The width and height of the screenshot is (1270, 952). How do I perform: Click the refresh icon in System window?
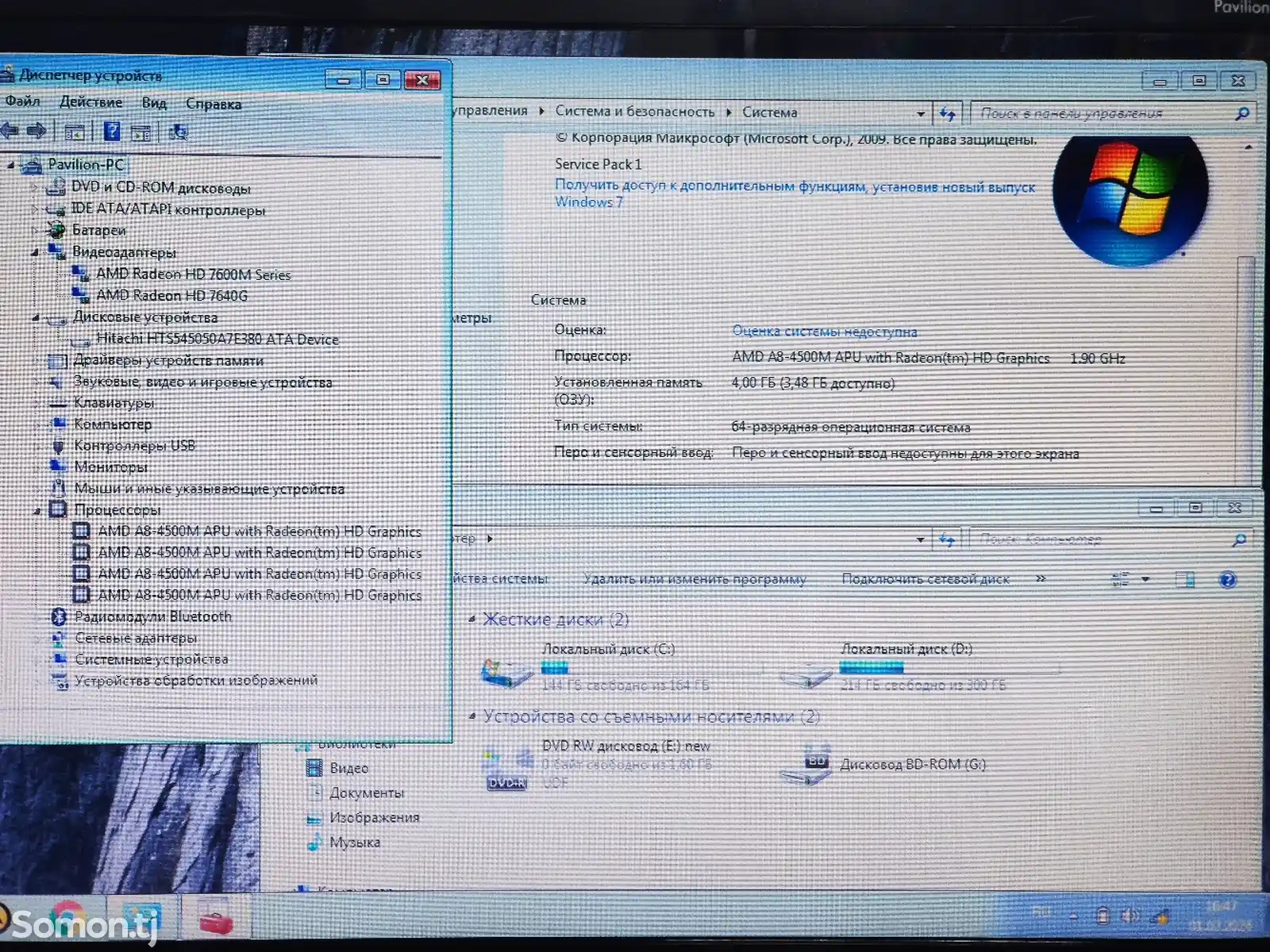948,114
